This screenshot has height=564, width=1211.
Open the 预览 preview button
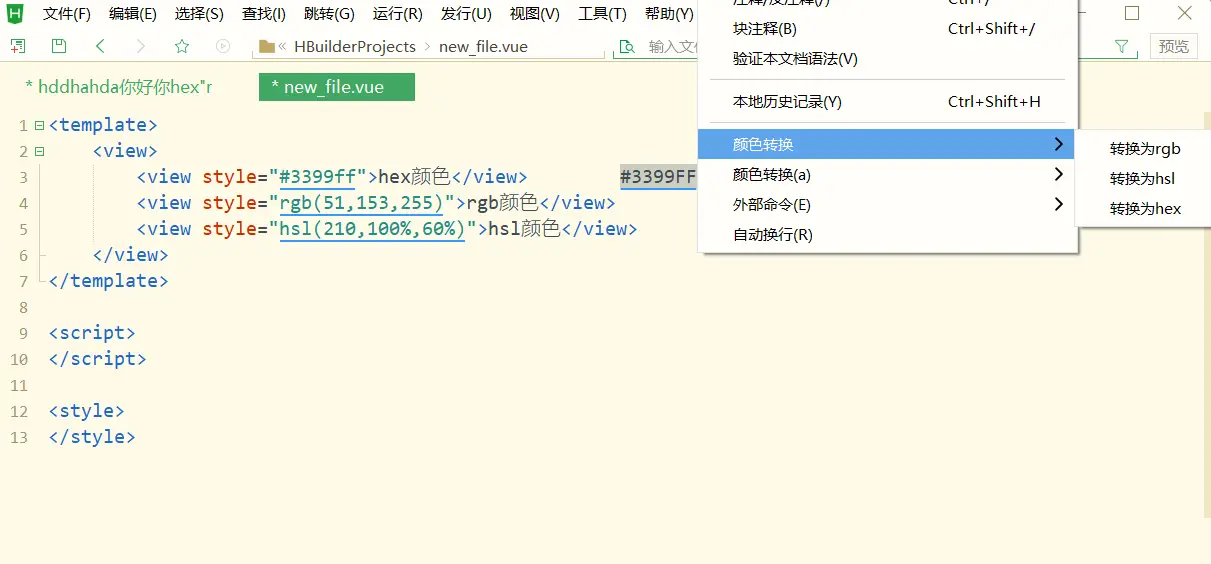[1174, 46]
